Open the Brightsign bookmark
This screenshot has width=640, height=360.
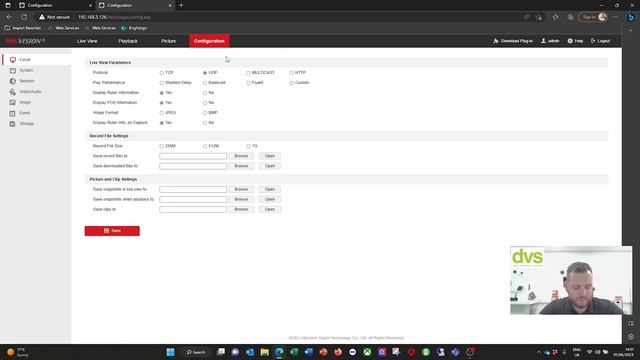tap(134, 28)
